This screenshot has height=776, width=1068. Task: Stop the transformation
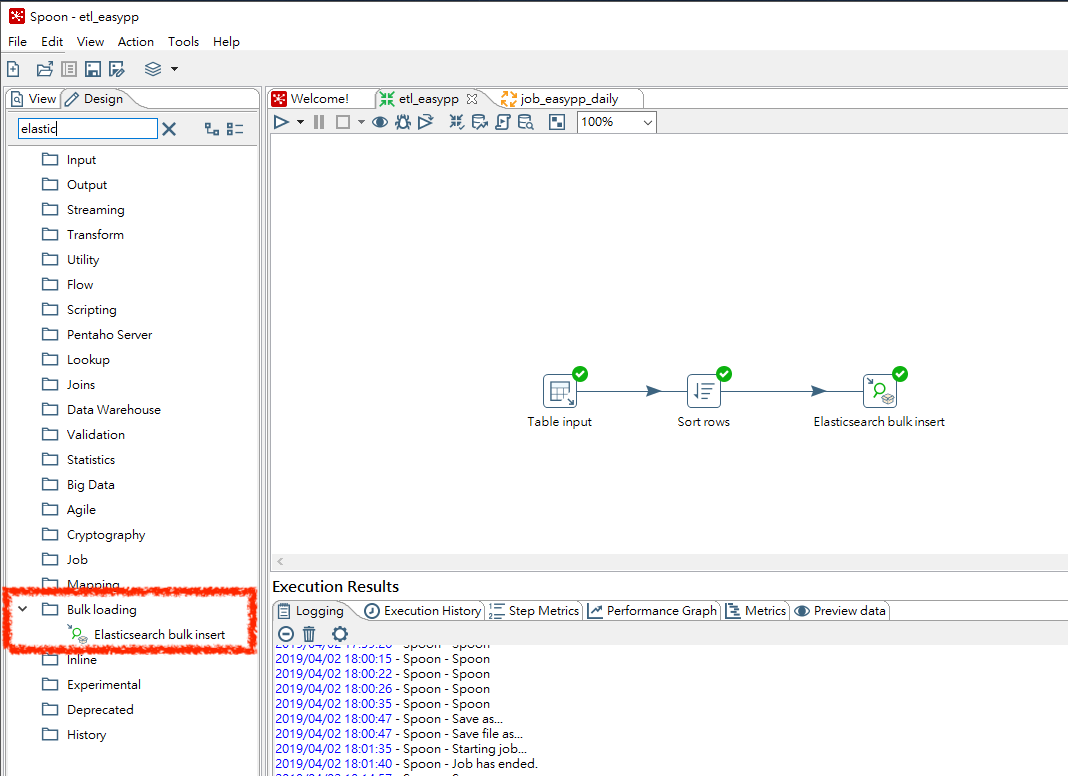click(343, 122)
